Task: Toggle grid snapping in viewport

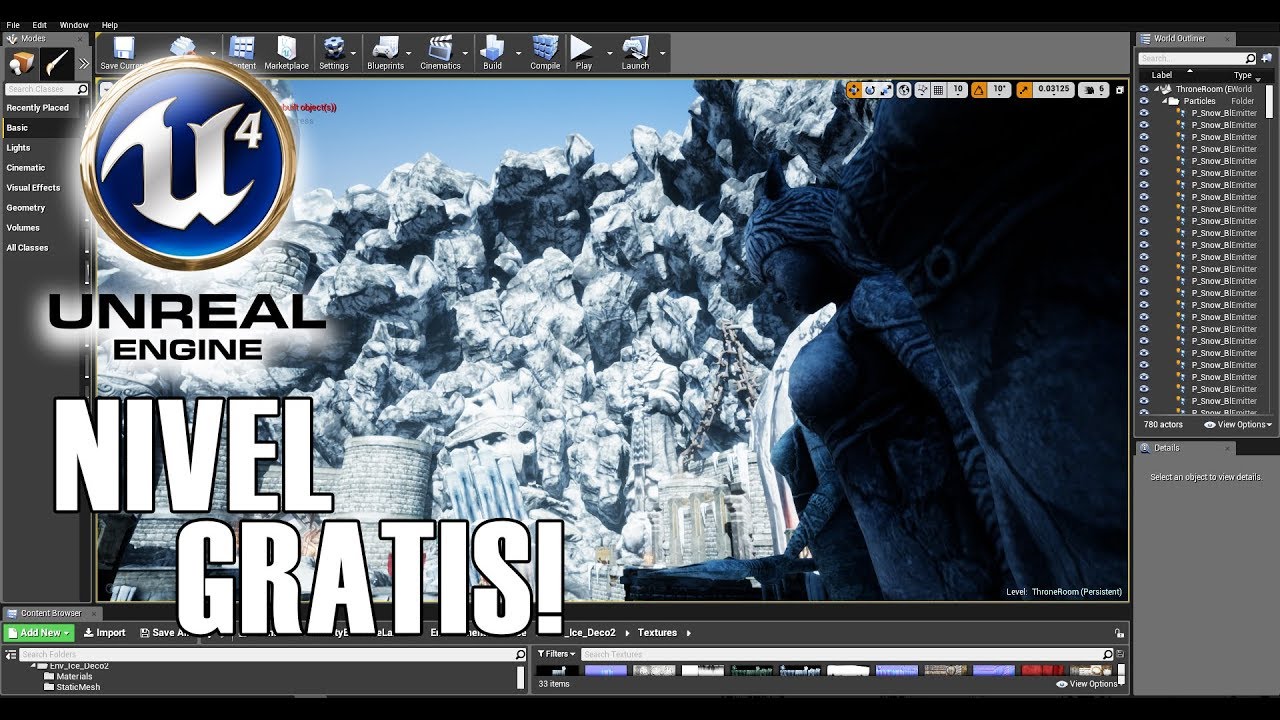Action: point(938,90)
